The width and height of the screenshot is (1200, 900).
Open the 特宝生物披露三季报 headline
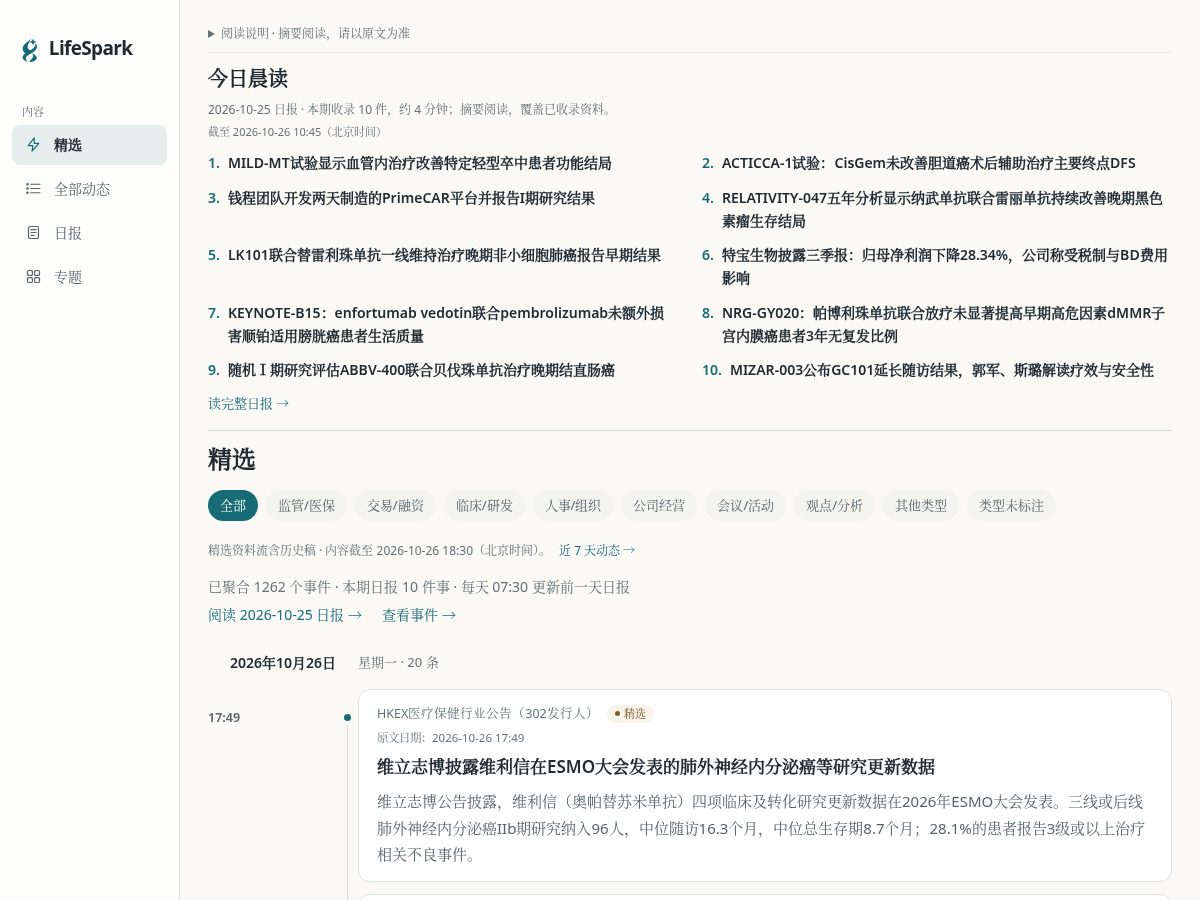pyautogui.click(x=945, y=267)
